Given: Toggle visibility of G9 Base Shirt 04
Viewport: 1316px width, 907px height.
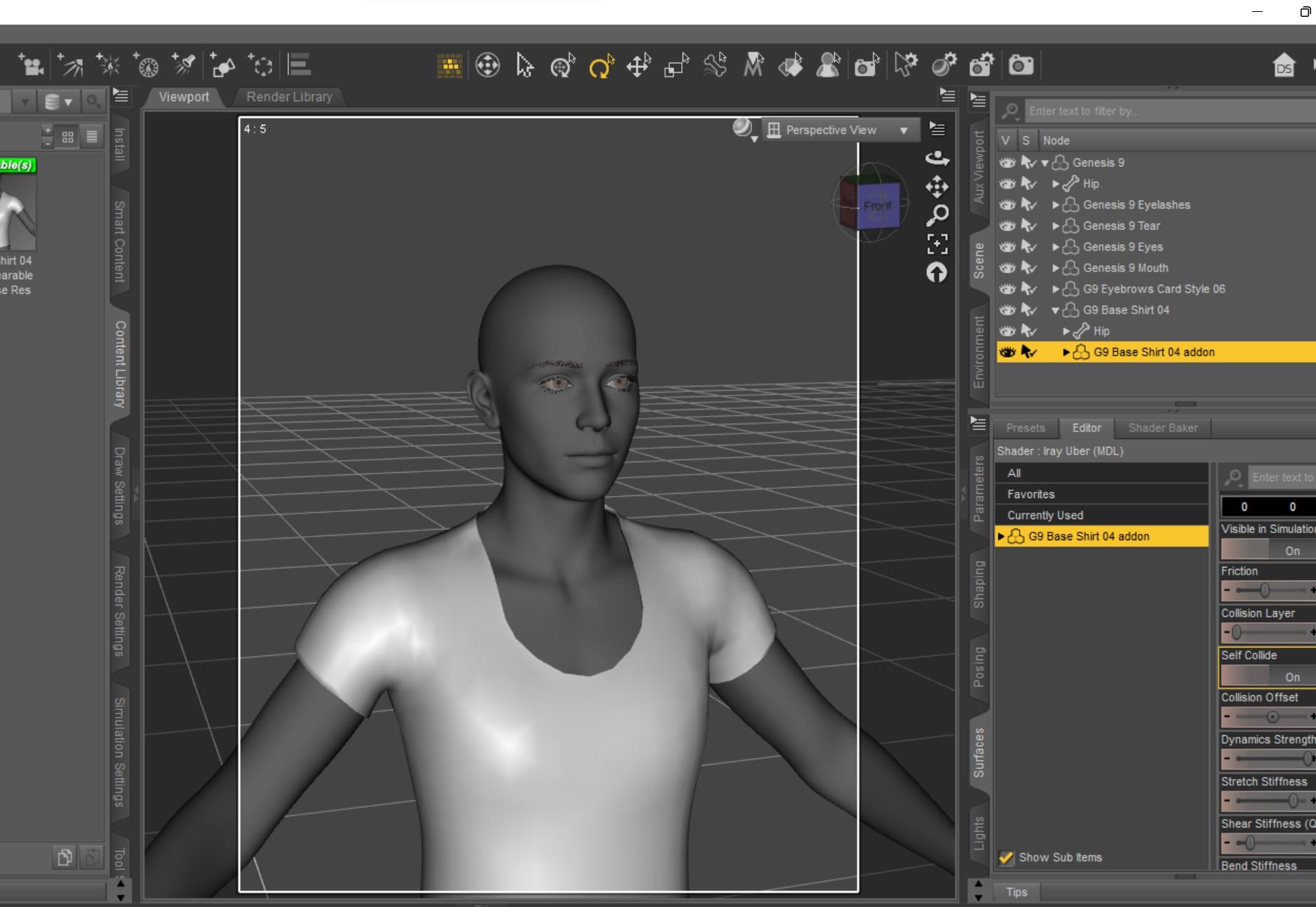Looking at the screenshot, I should [x=1007, y=310].
